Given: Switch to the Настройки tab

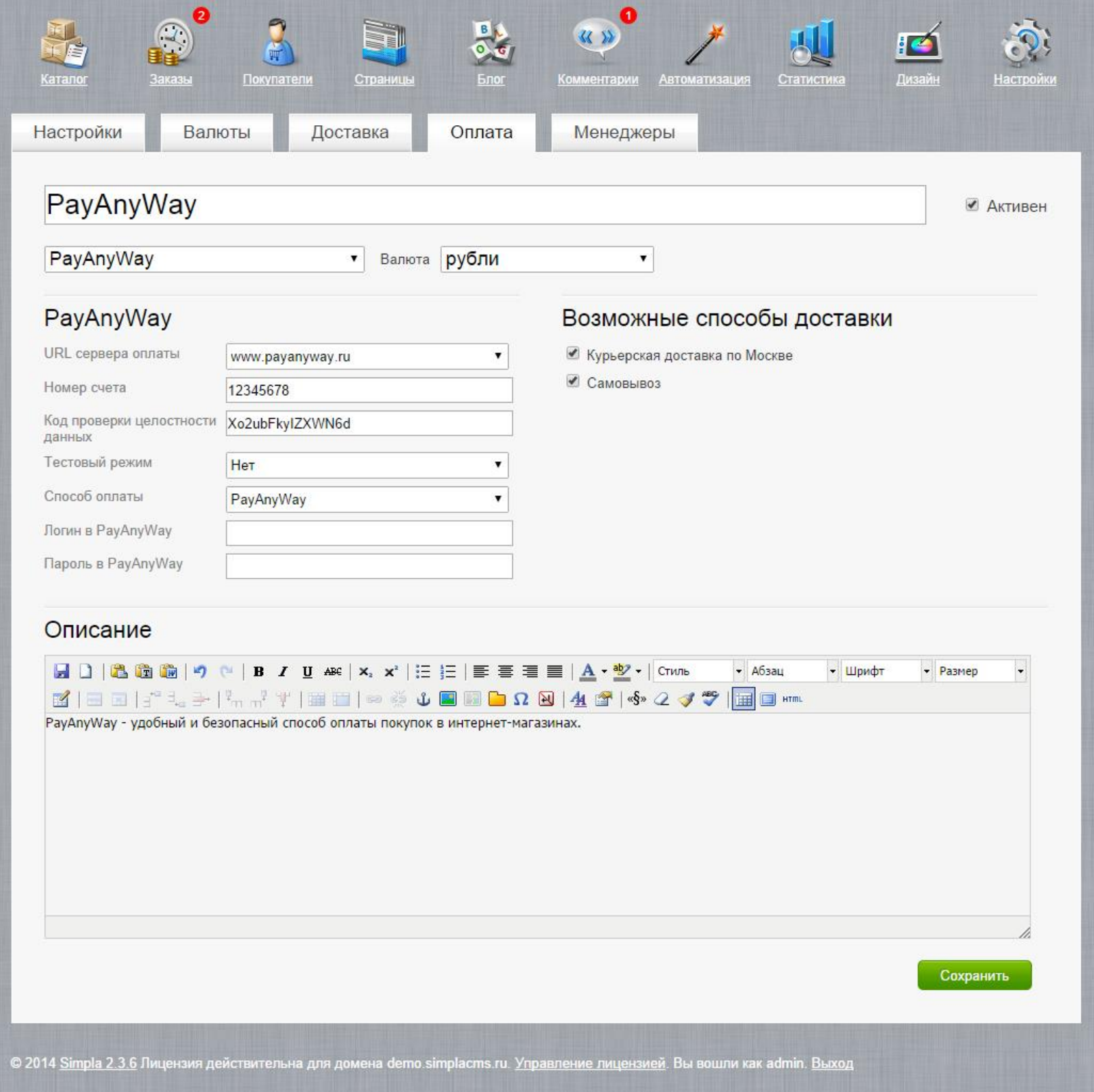Looking at the screenshot, I should click(78, 133).
